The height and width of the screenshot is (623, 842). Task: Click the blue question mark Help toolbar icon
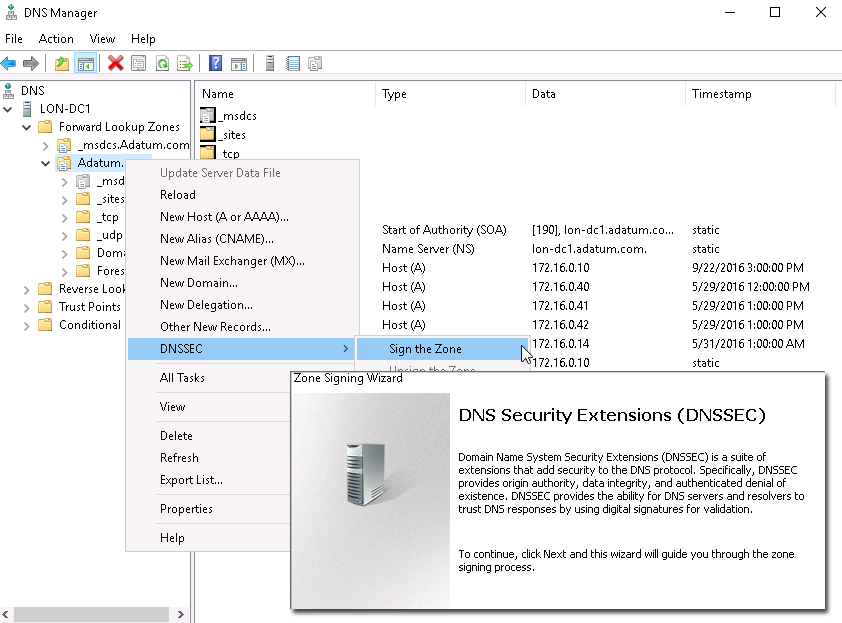tap(215, 64)
